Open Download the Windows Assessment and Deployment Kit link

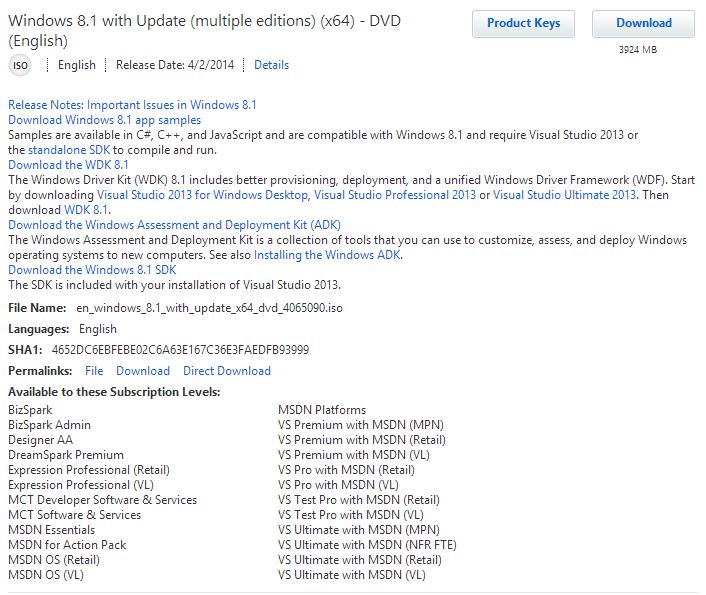coord(175,225)
